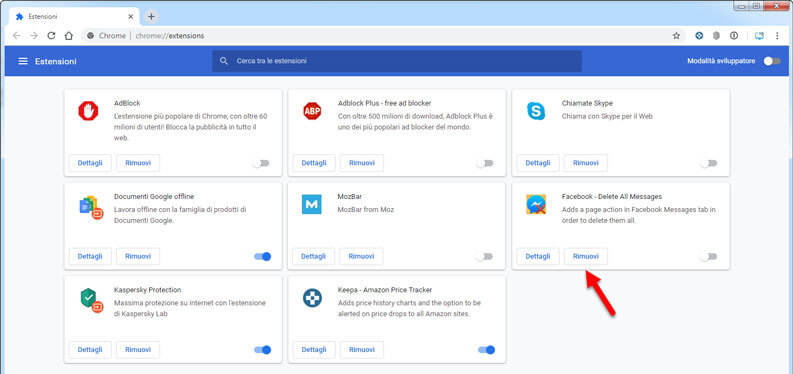The image size is (793, 374).
Task: Enable the AdBlock extension toggle
Action: (261, 163)
